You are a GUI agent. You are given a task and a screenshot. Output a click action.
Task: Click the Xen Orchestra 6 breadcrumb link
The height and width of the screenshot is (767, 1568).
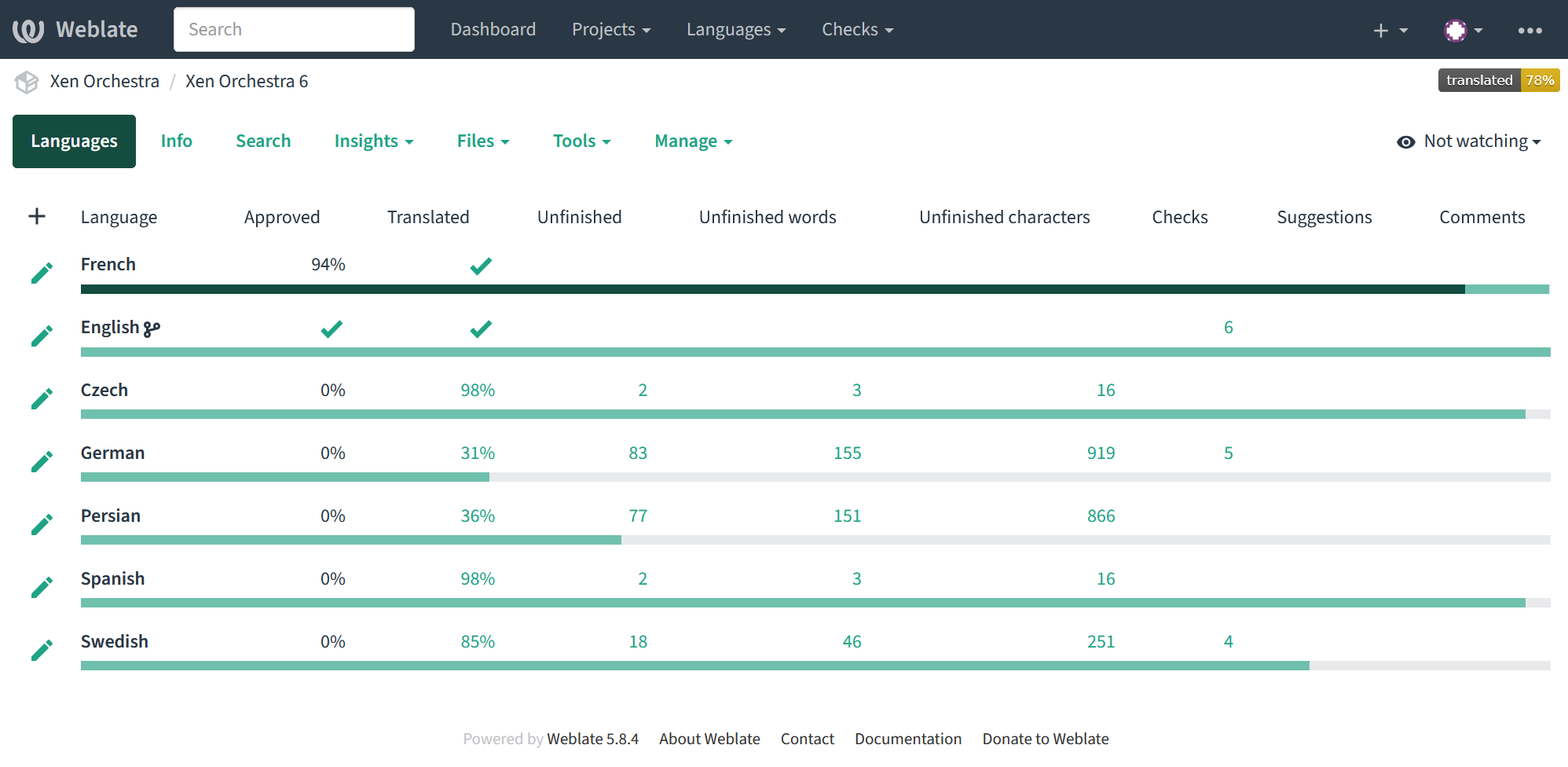pos(247,82)
